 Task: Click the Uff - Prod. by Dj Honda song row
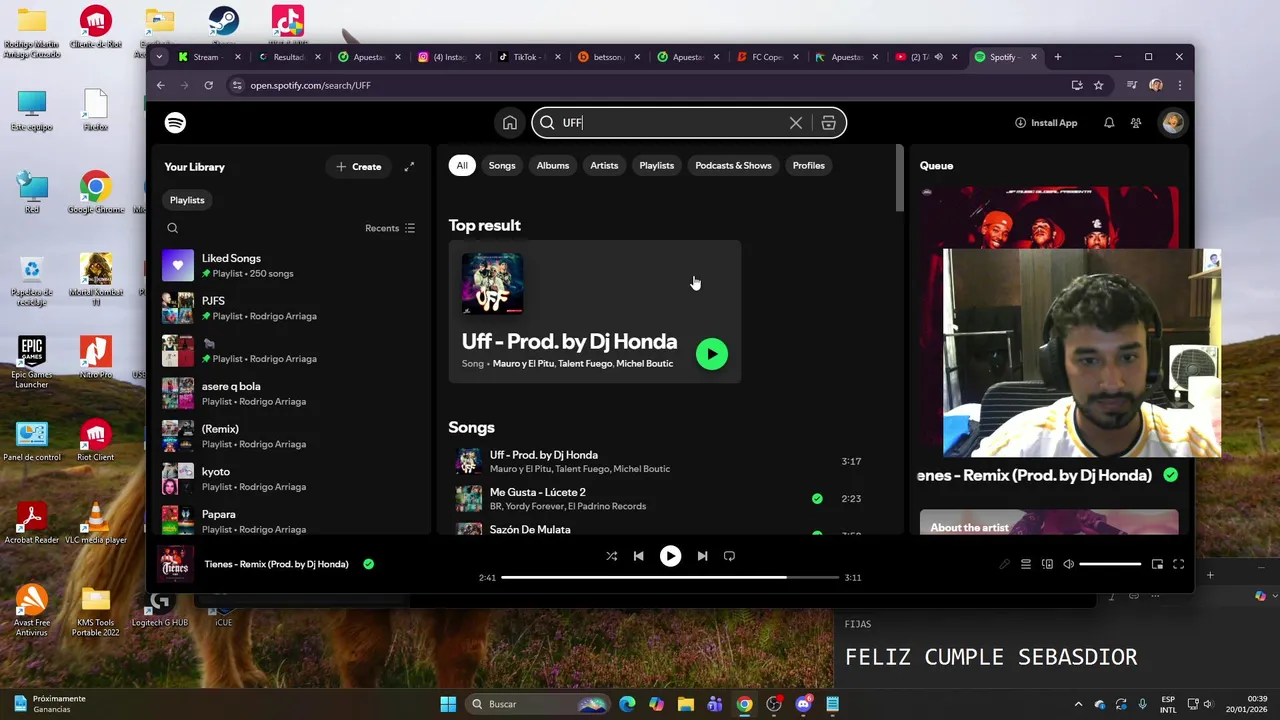click(658, 461)
